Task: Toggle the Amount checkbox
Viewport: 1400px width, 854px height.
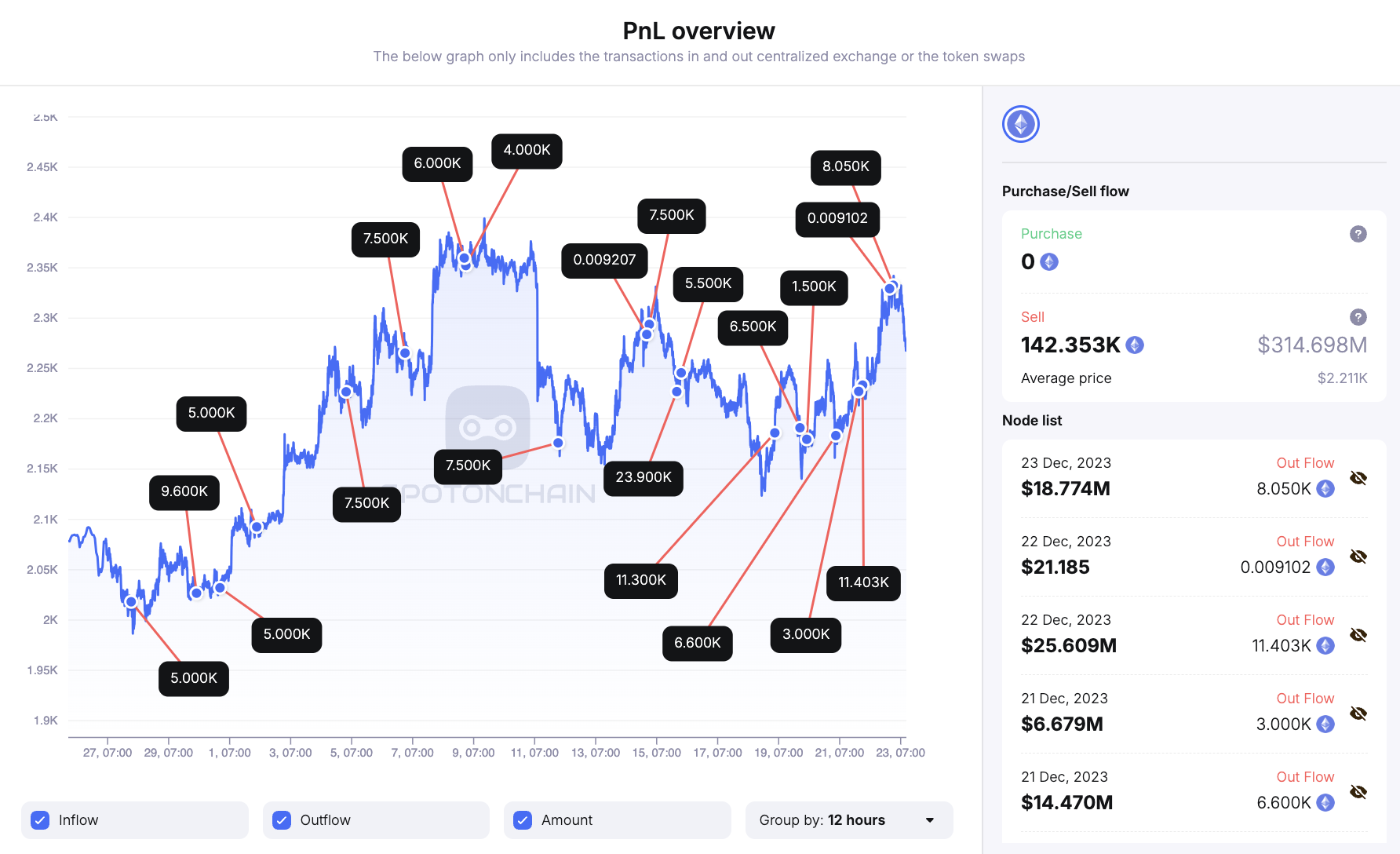Action: pyautogui.click(x=523, y=820)
